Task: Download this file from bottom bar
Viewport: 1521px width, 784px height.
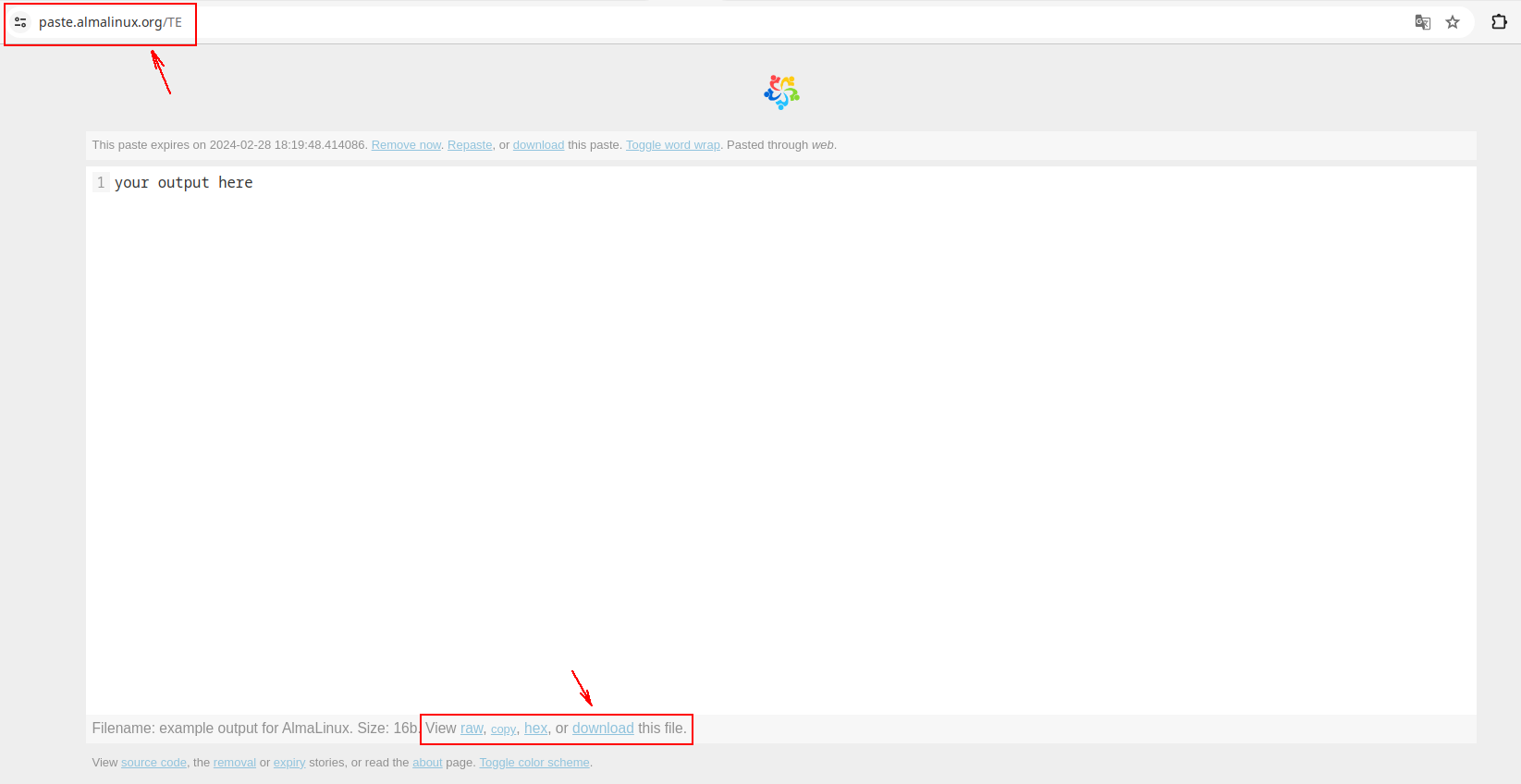Action: 603,729
